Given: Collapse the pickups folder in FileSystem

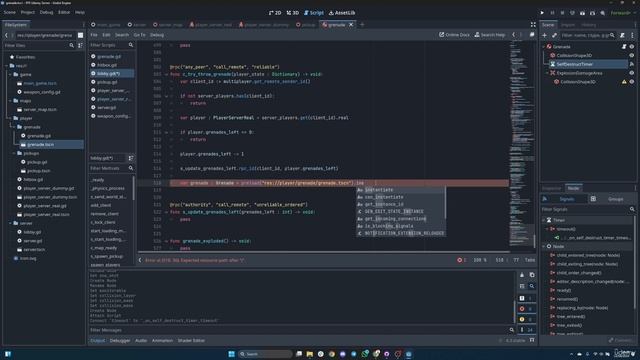Looking at the screenshot, I should pyautogui.click(x=14, y=153).
